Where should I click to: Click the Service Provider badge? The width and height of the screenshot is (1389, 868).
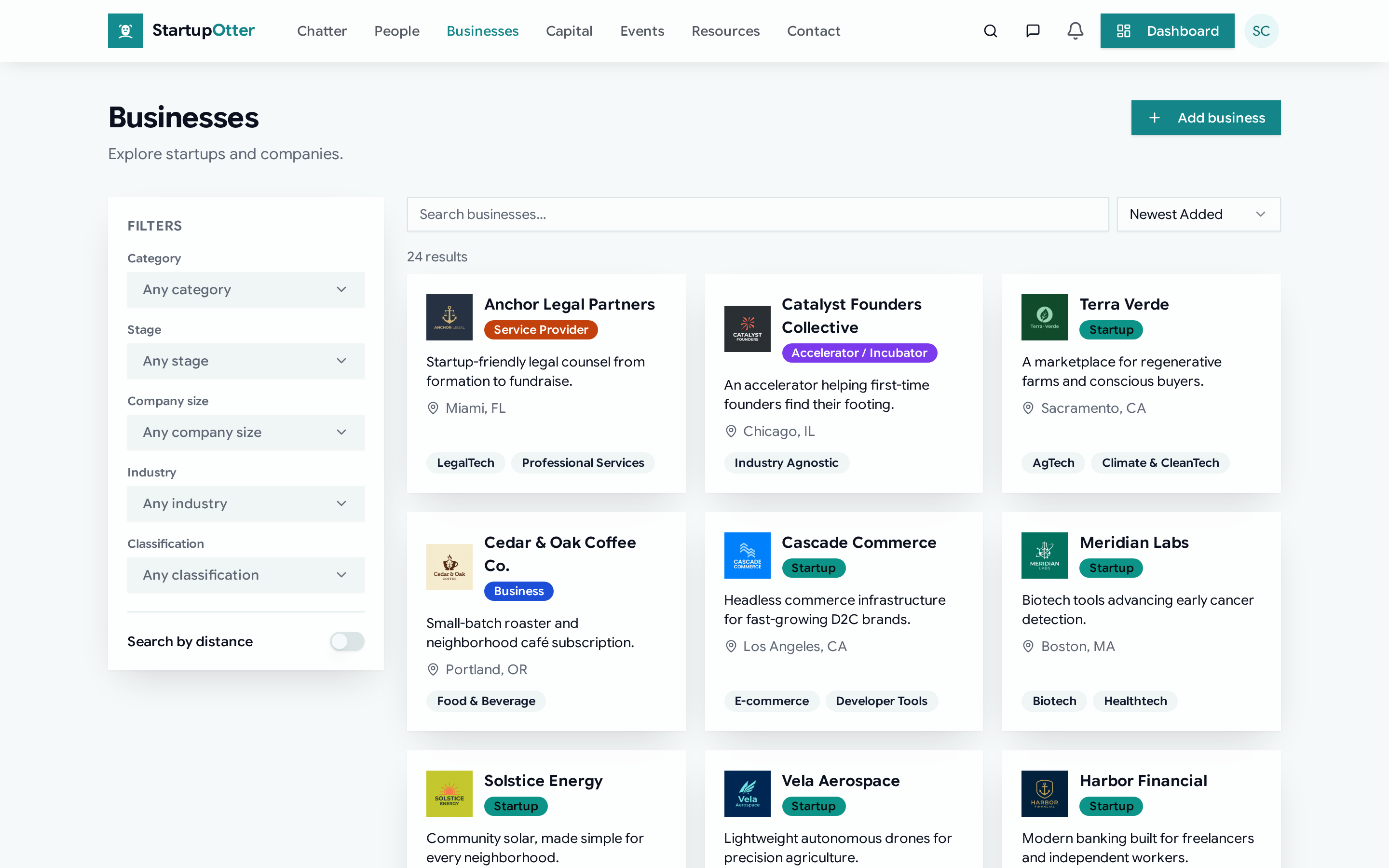(x=541, y=329)
